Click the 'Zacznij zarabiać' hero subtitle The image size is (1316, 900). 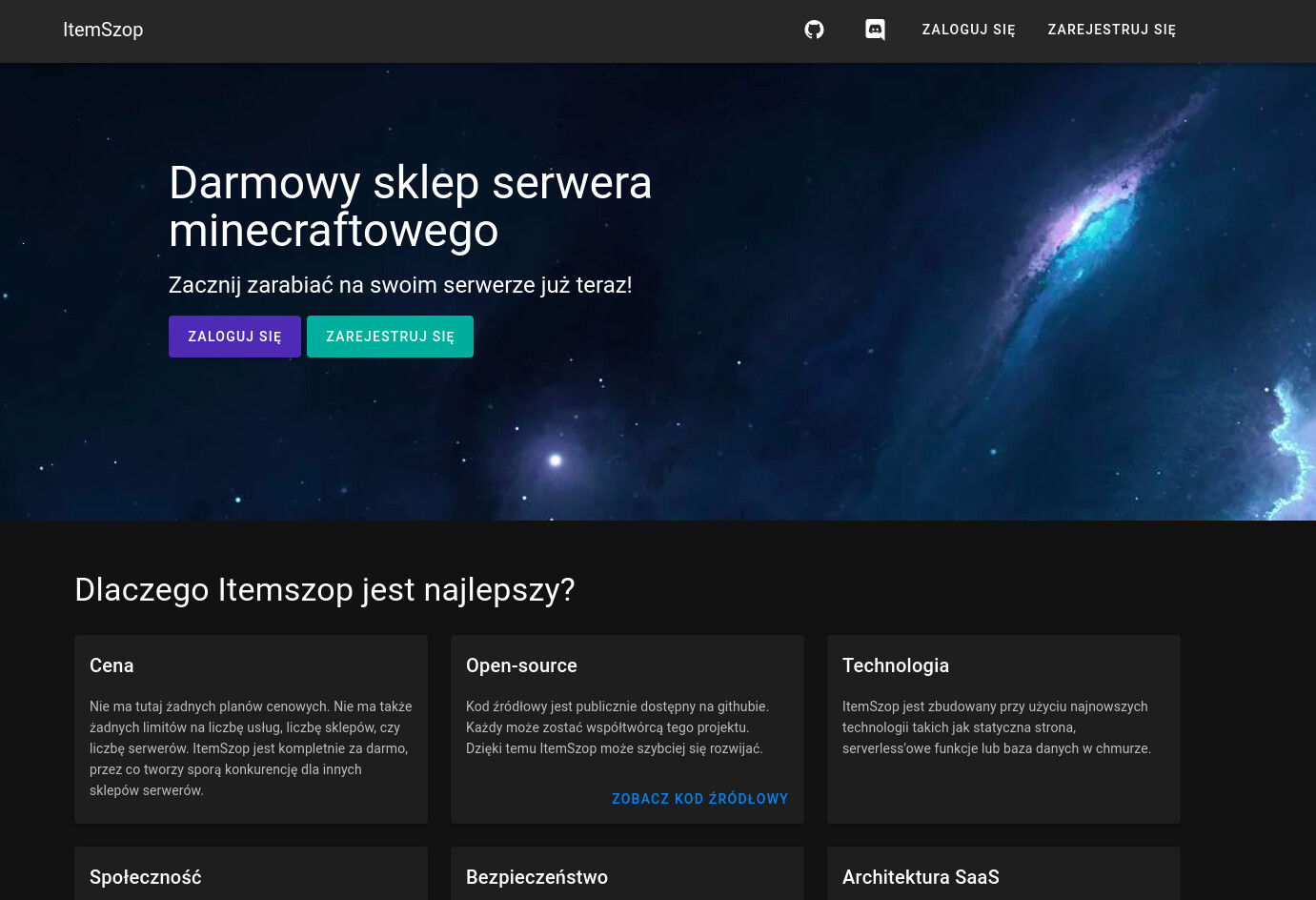tap(400, 285)
